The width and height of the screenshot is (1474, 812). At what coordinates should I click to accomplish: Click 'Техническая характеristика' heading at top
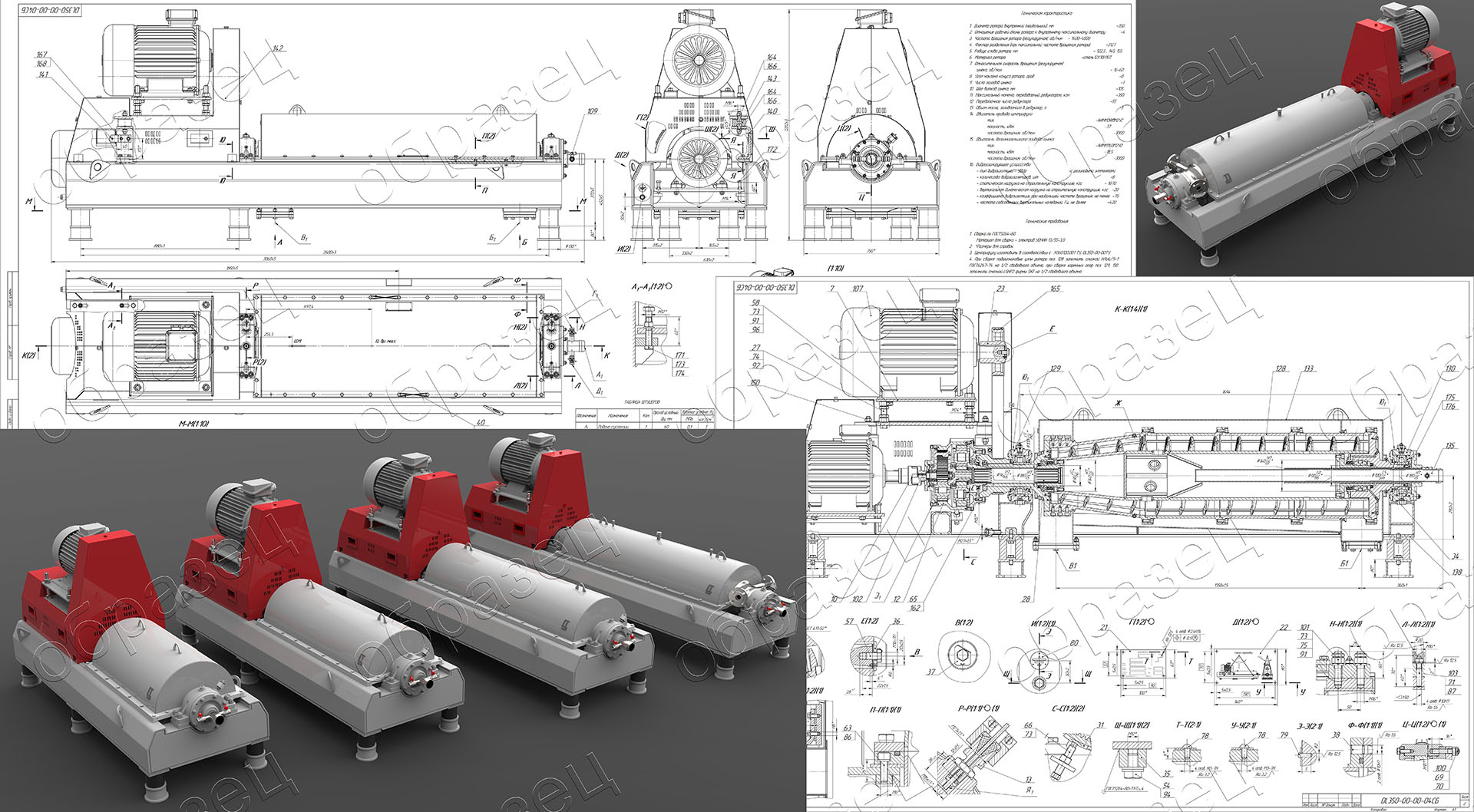1046,13
